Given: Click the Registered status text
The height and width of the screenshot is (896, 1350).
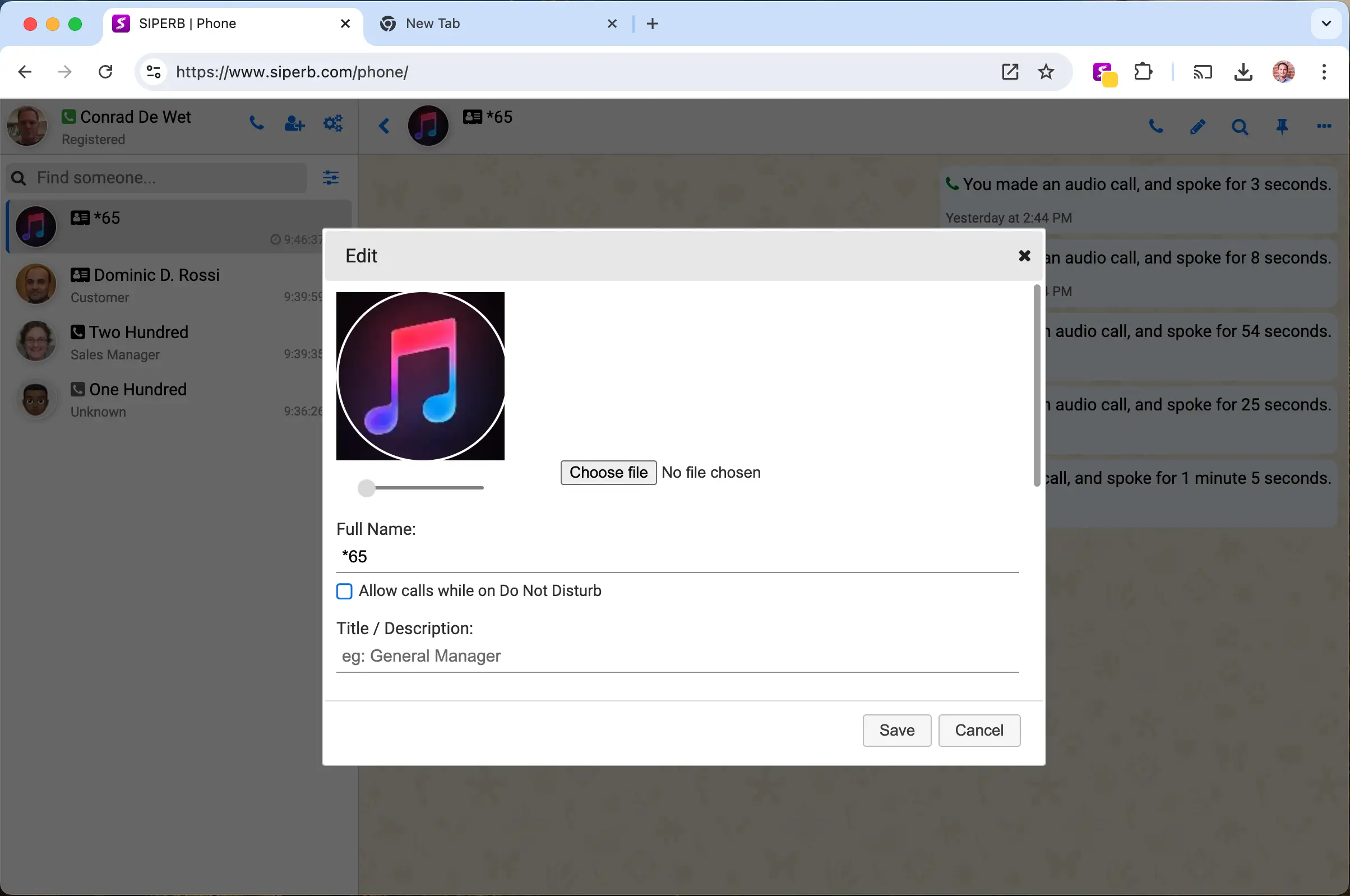Looking at the screenshot, I should (x=93, y=140).
